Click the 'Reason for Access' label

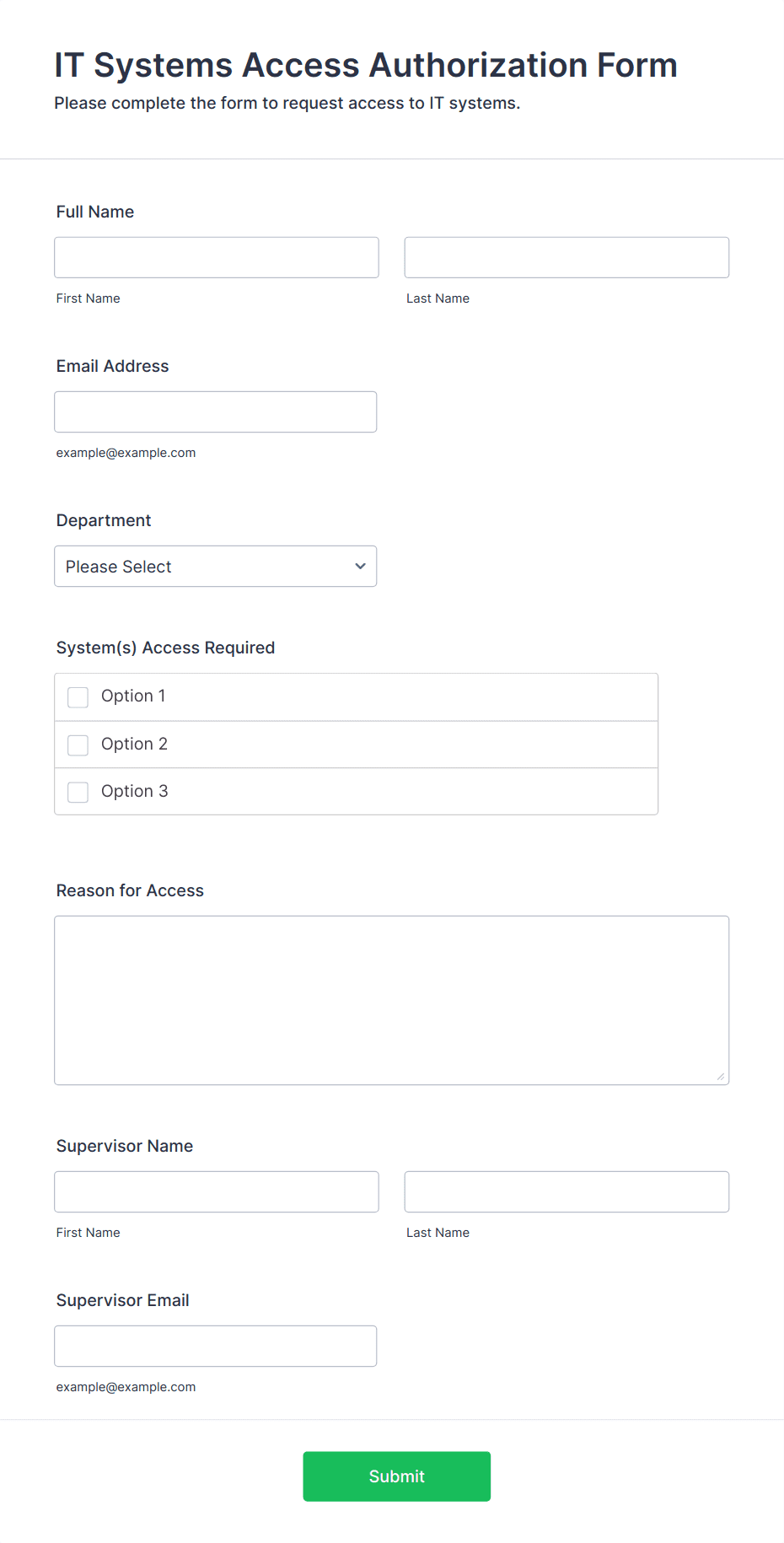[130, 890]
